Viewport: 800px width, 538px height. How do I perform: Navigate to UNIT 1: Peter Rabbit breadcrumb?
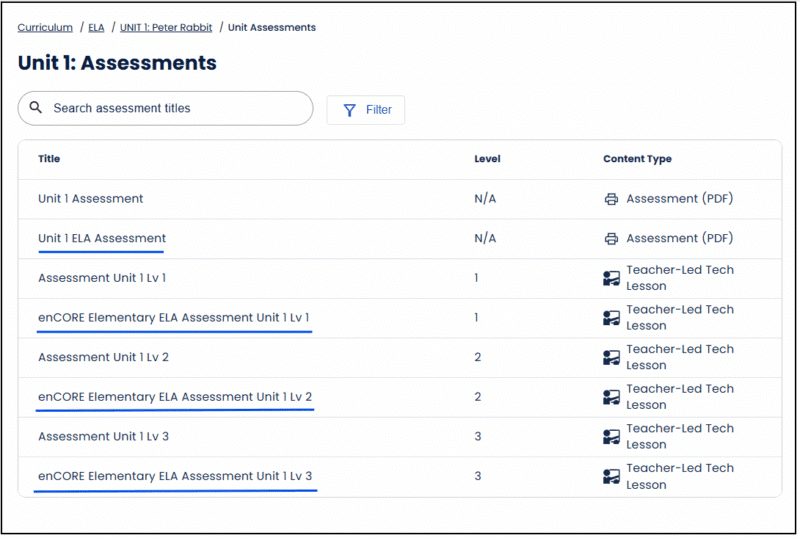click(166, 28)
